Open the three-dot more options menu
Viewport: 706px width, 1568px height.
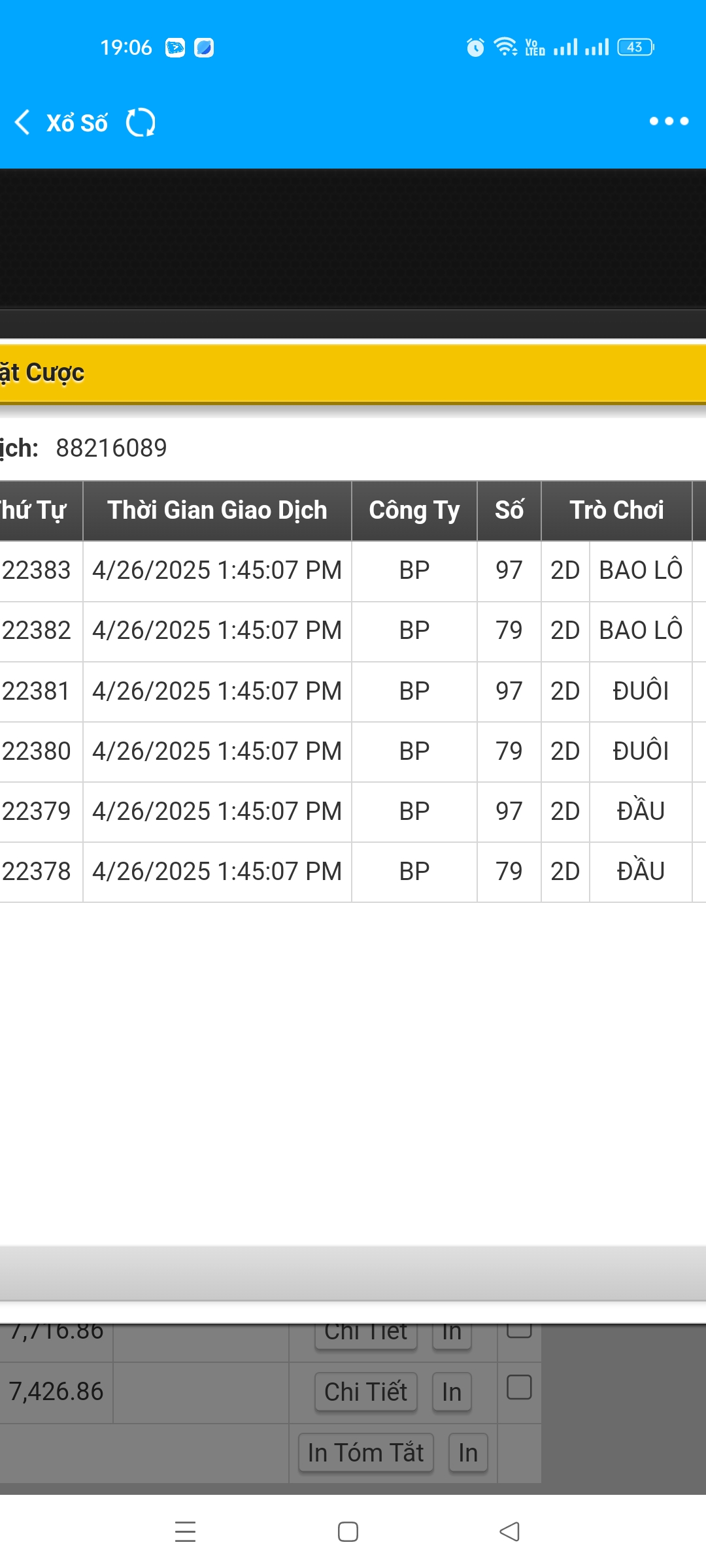coord(668,122)
